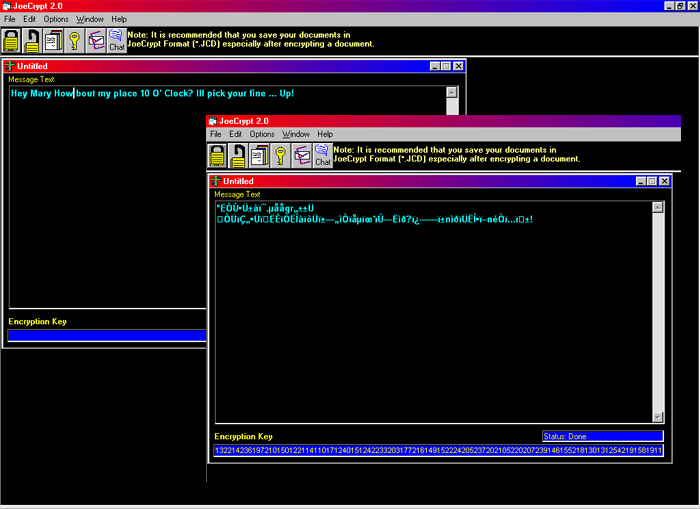
Task: Click the scroll-up arrow of the encrypted message area
Action: point(657,207)
